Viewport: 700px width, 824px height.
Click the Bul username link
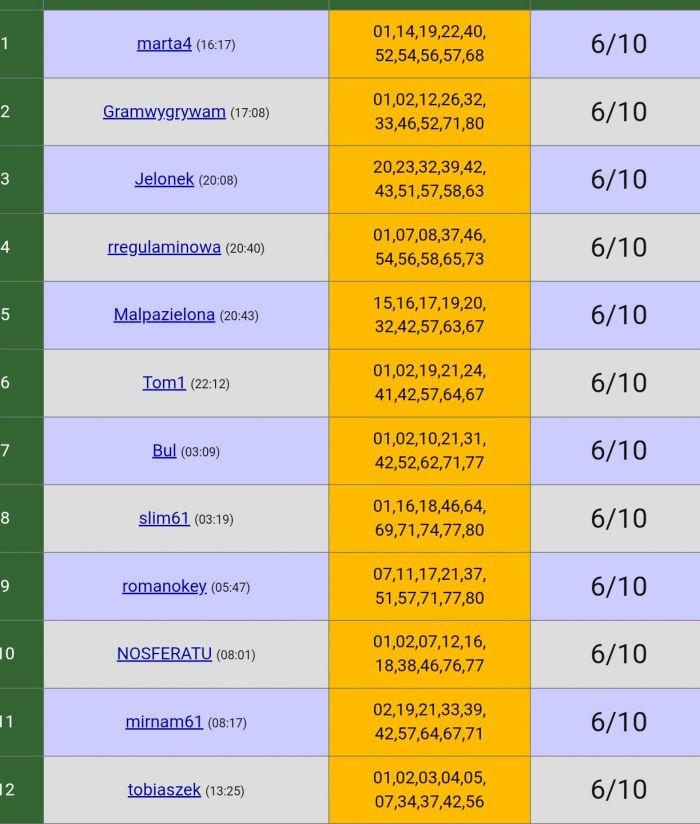[164, 450]
